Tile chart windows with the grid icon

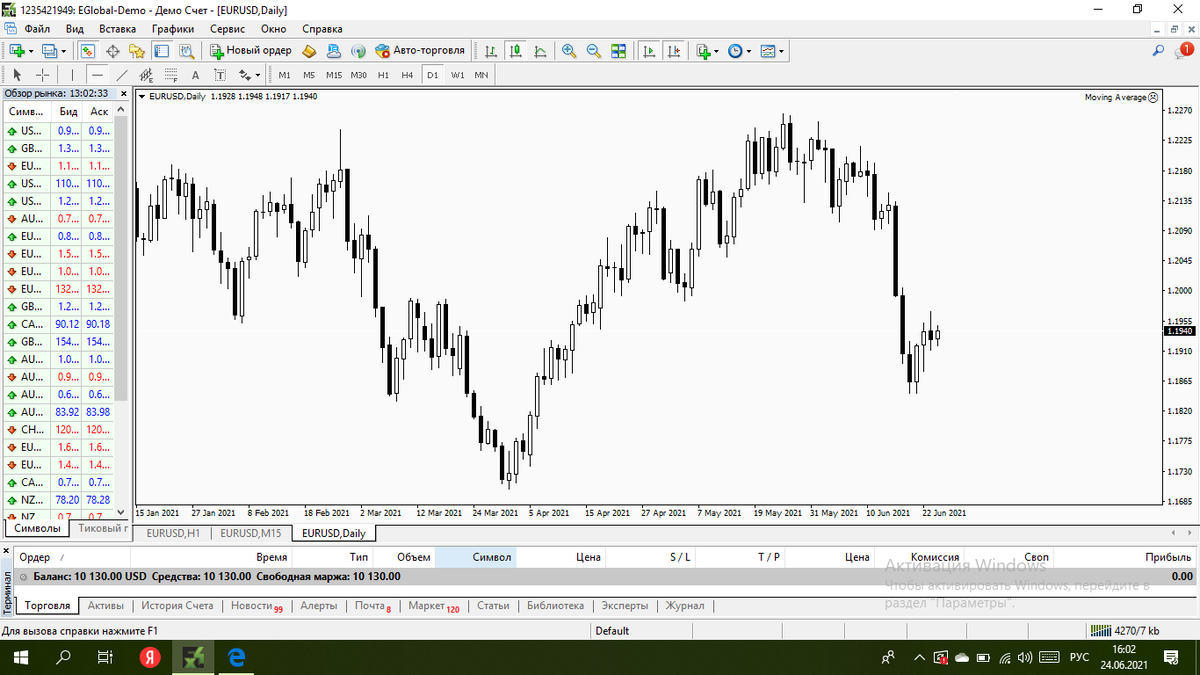point(618,50)
